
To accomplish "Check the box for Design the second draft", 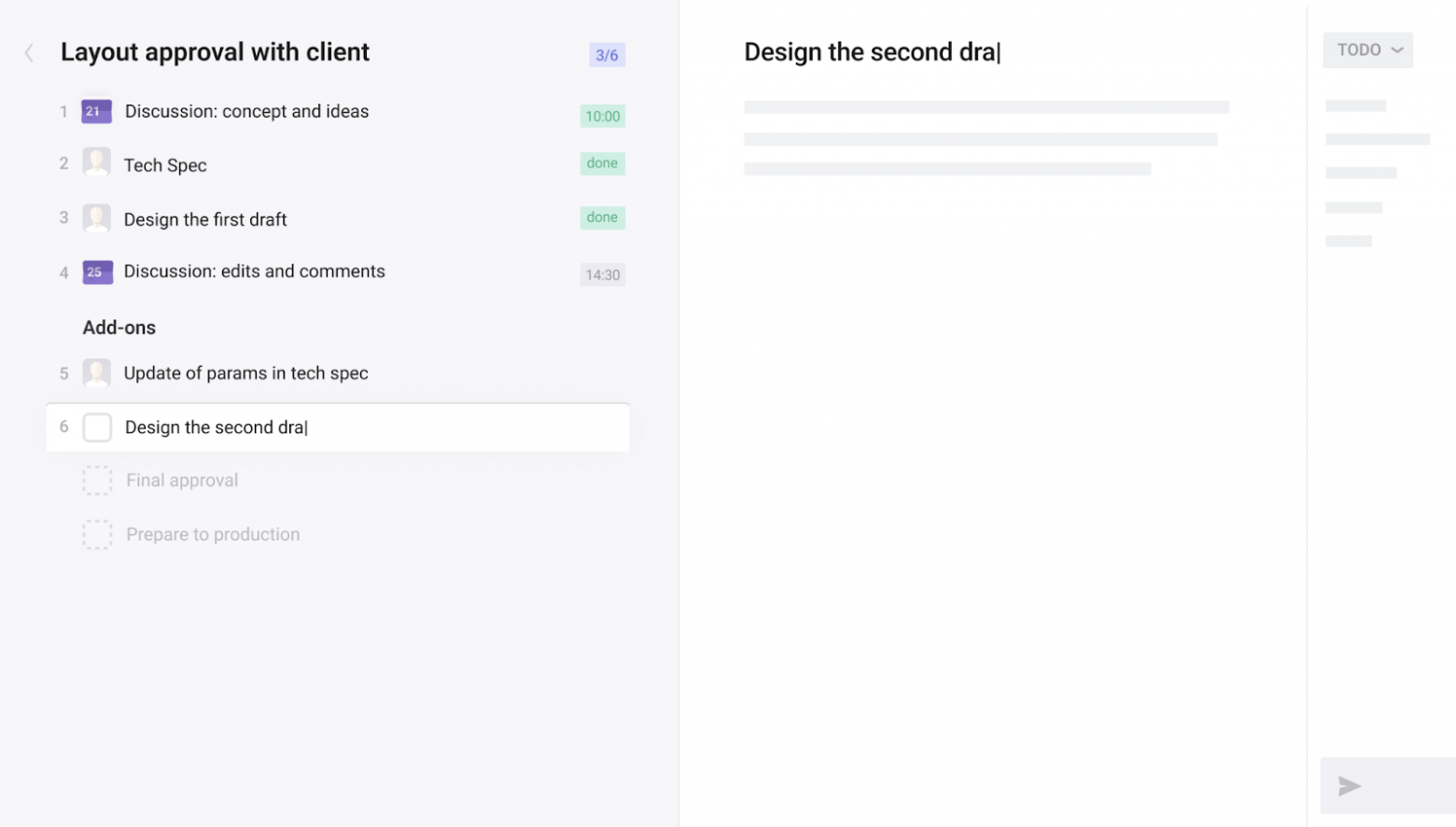I will 97,428.
